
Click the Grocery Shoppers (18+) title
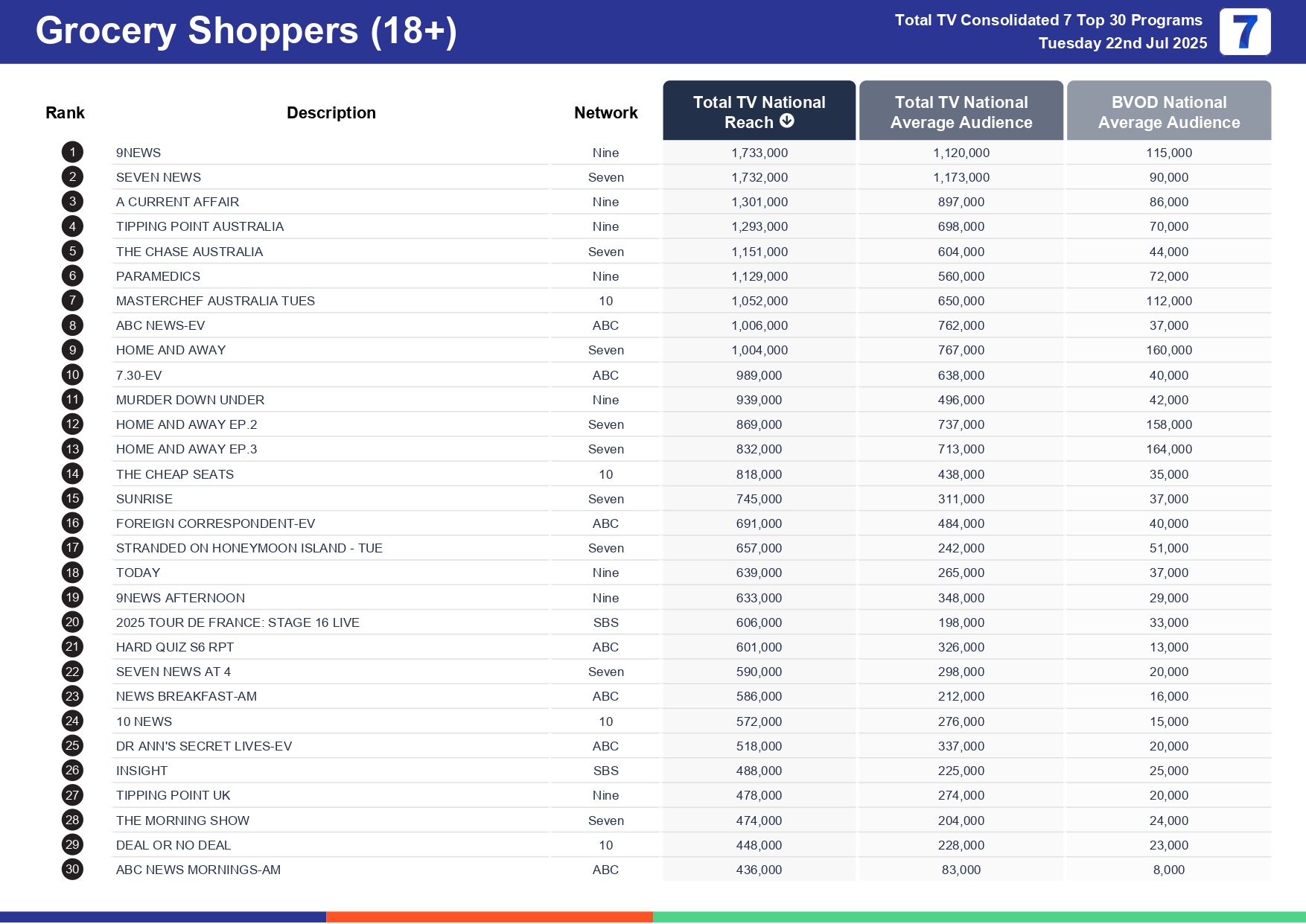246,31
